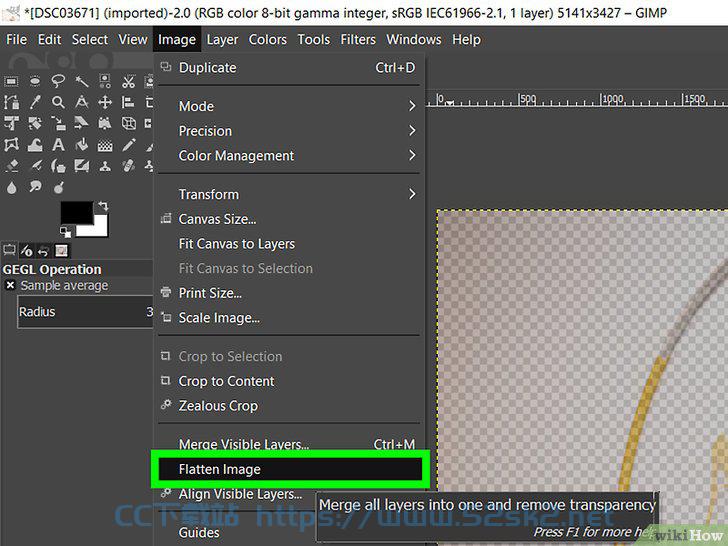The width and height of the screenshot is (728, 546).
Task: Select the Scissors Select tool
Action: pyautogui.click(x=129, y=82)
